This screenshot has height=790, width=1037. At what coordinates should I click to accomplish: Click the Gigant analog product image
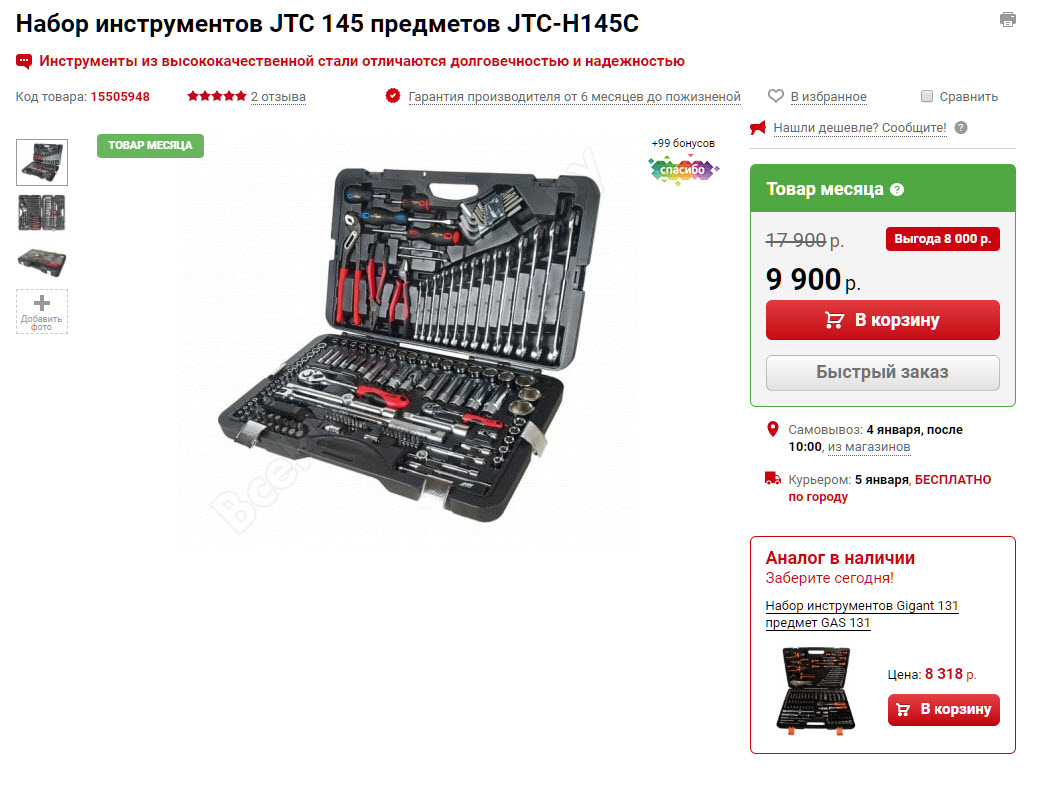(815, 690)
